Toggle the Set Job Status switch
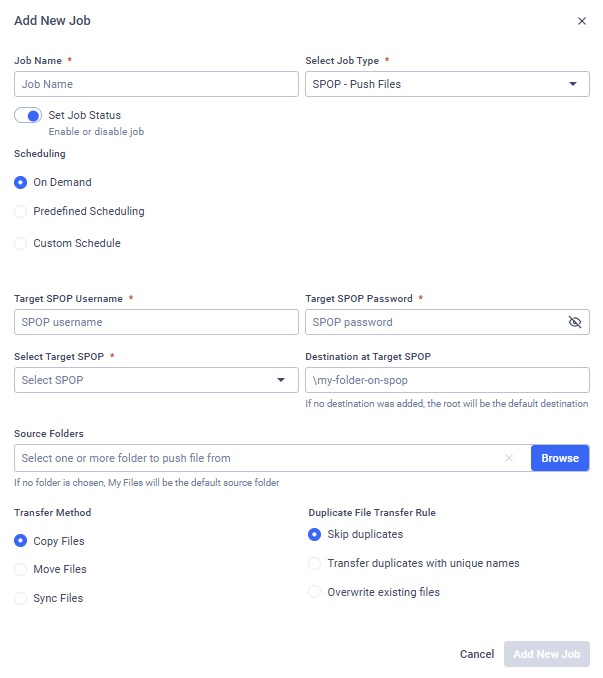 (27, 115)
